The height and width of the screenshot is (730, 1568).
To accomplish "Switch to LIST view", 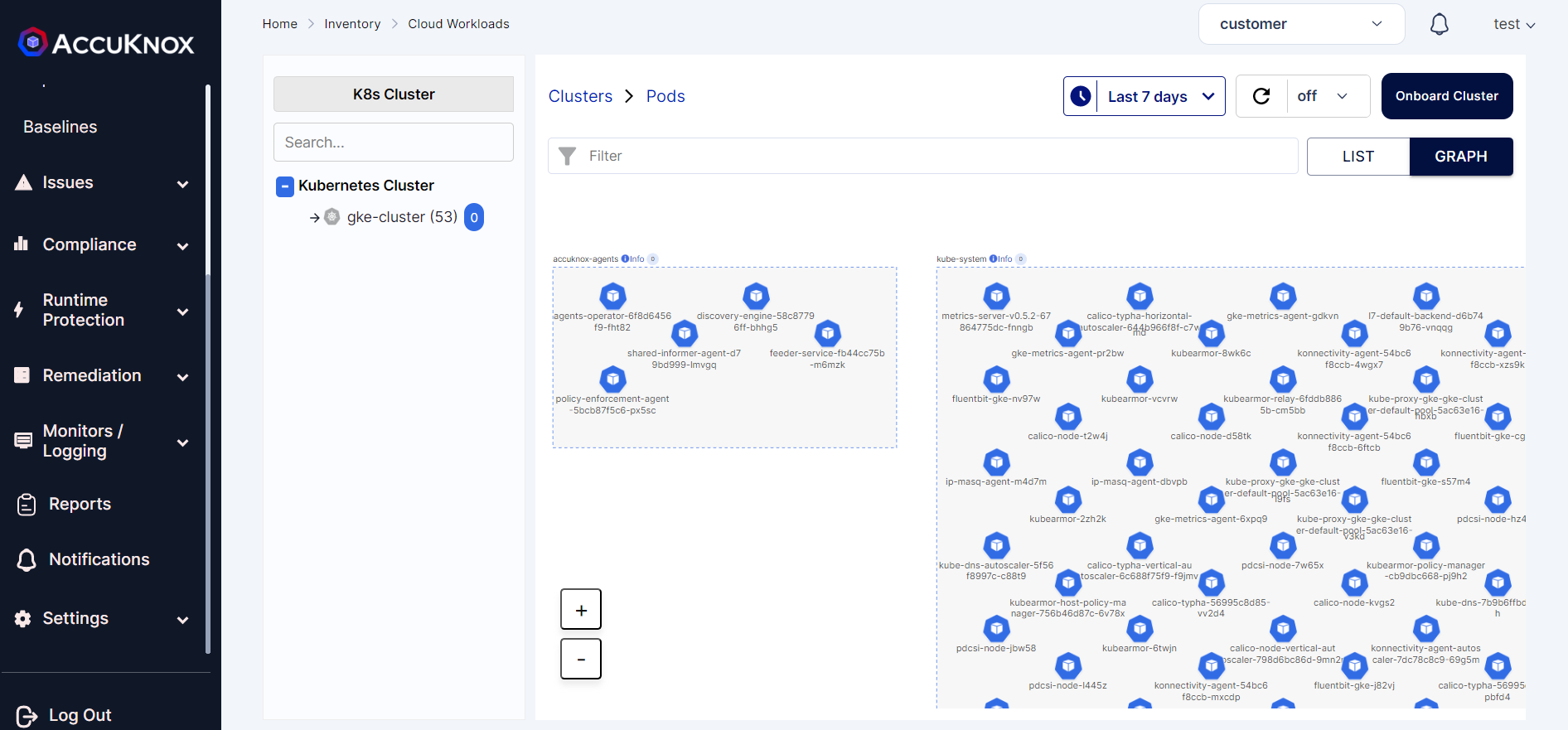I will (1357, 157).
